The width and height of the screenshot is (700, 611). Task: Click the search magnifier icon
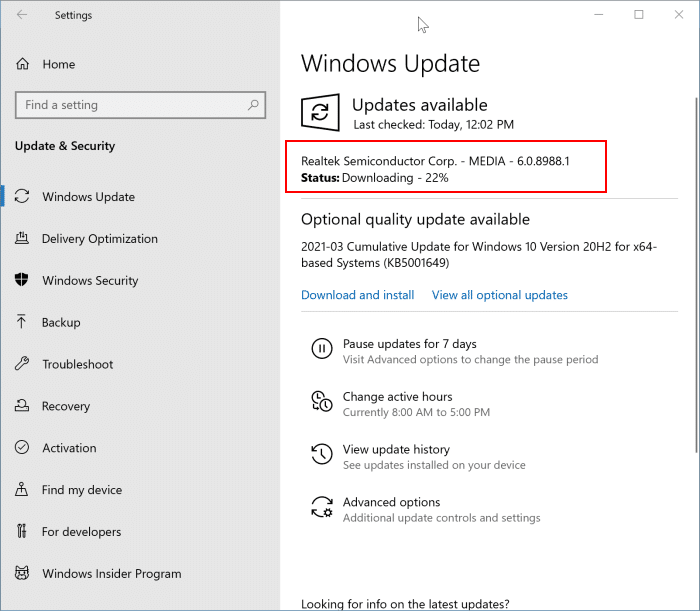[x=253, y=105]
